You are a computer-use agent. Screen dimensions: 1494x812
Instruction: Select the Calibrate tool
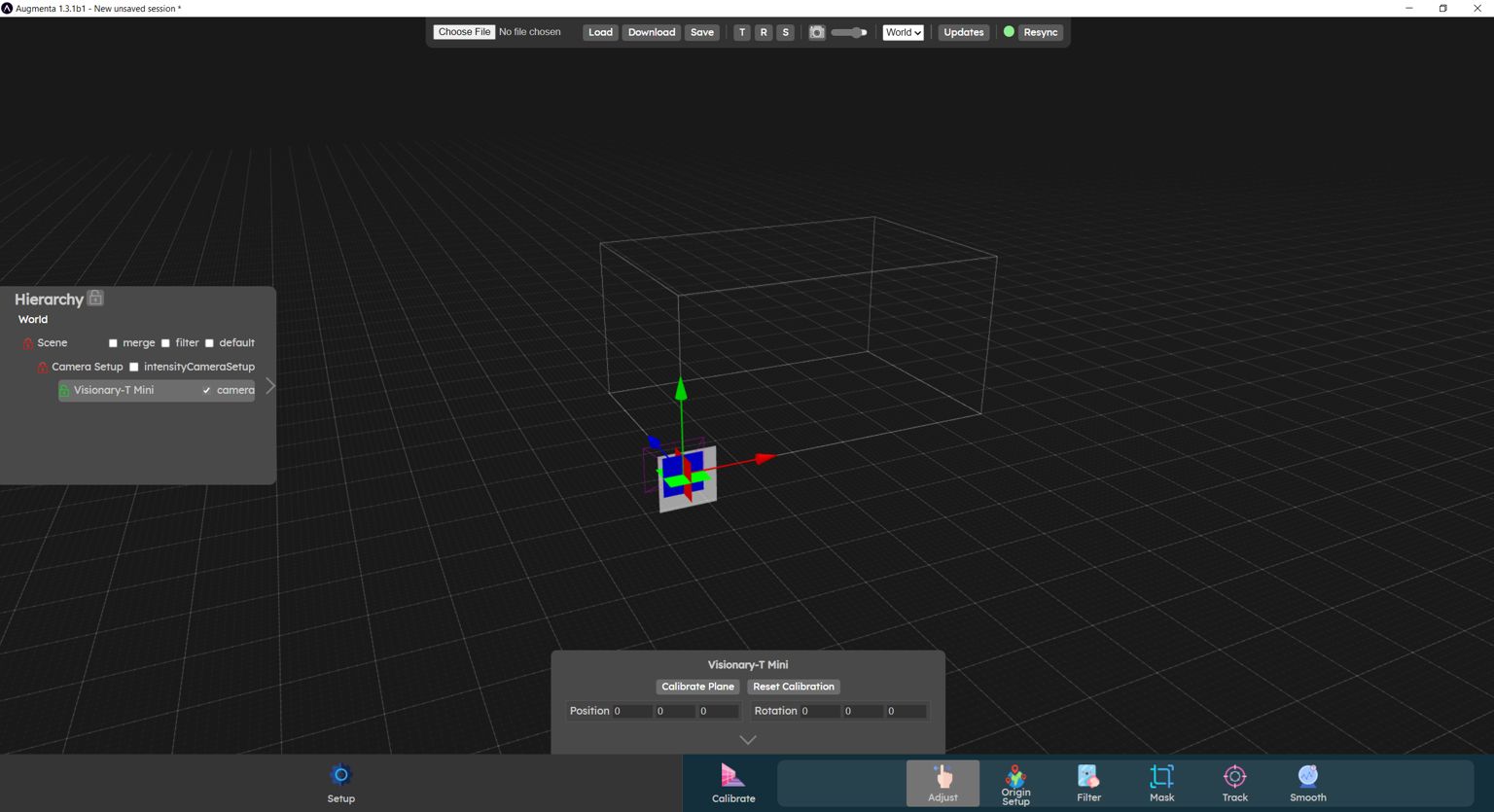(x=733, y=783)
